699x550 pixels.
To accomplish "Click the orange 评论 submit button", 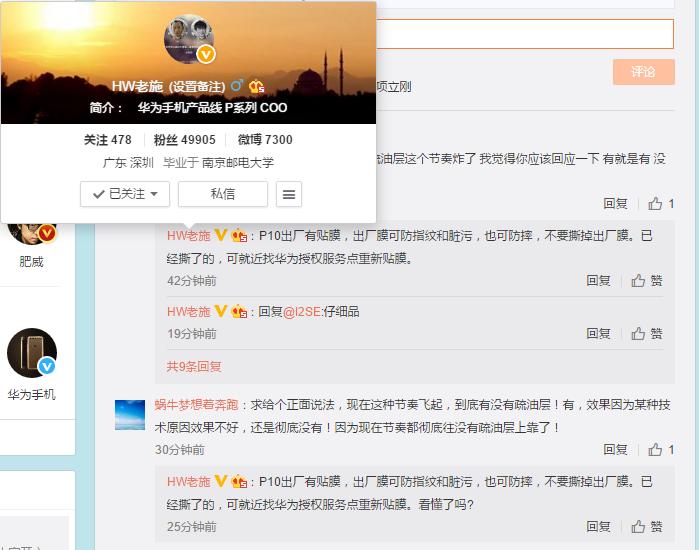I will [643, 72].
